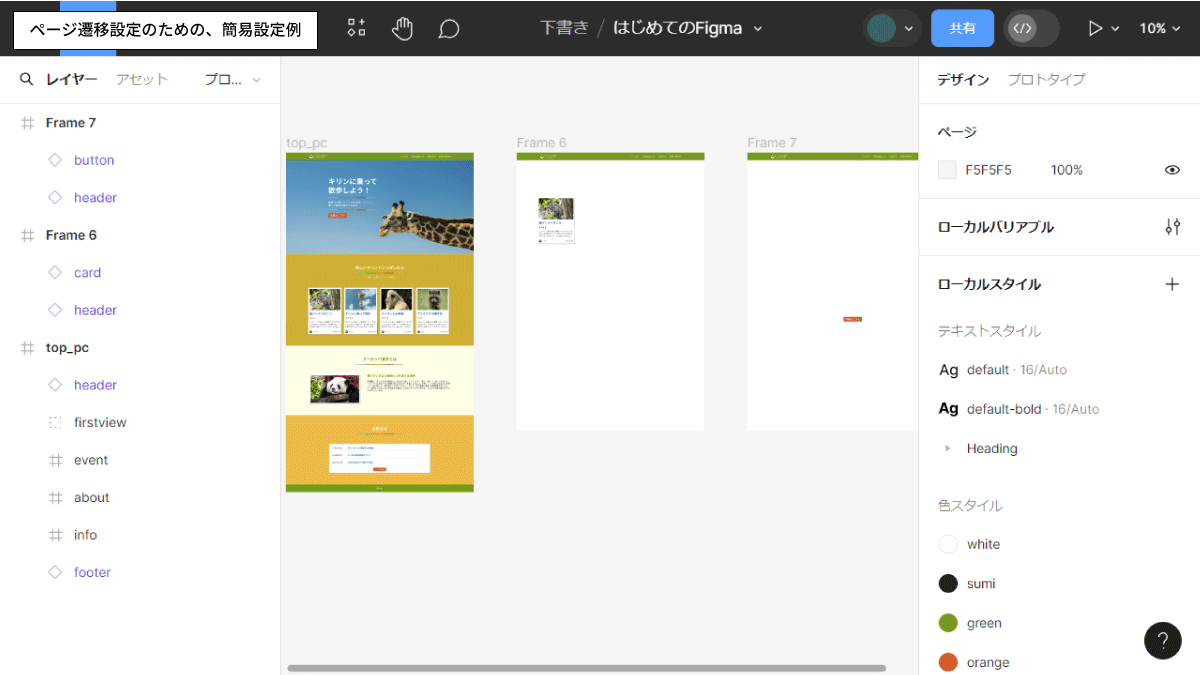The image size is (1200, 675).
Task: Open presentation options dropdown arrow
Action: tap(1115, 29)
